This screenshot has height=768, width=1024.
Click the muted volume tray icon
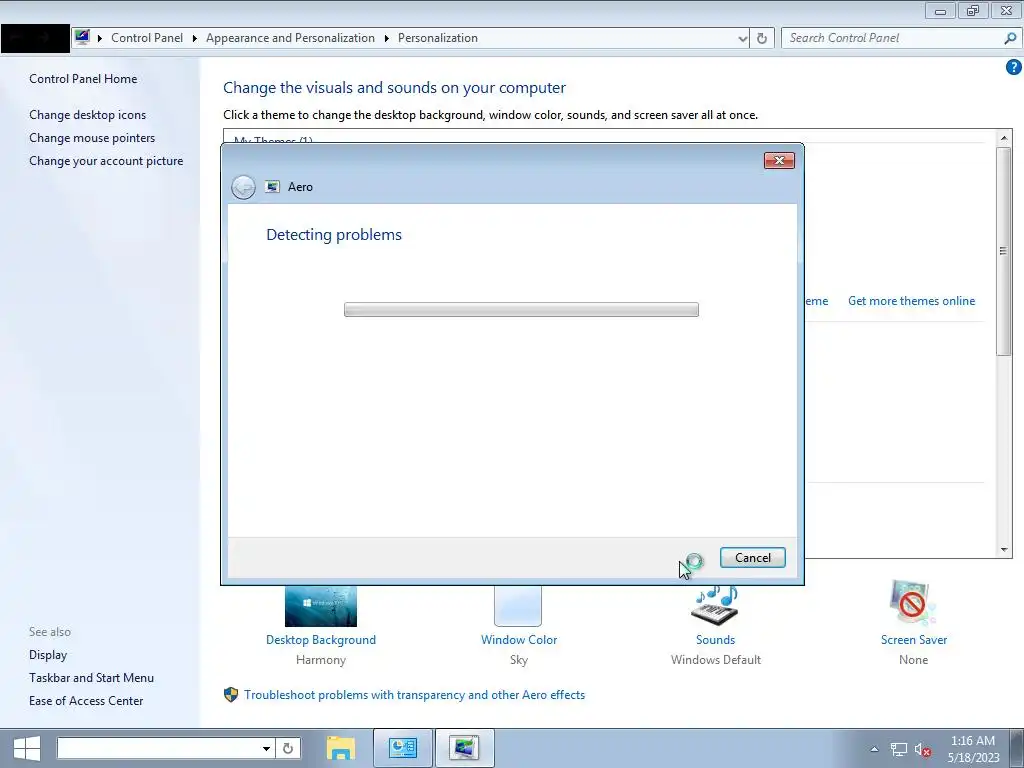click(923, 750)
